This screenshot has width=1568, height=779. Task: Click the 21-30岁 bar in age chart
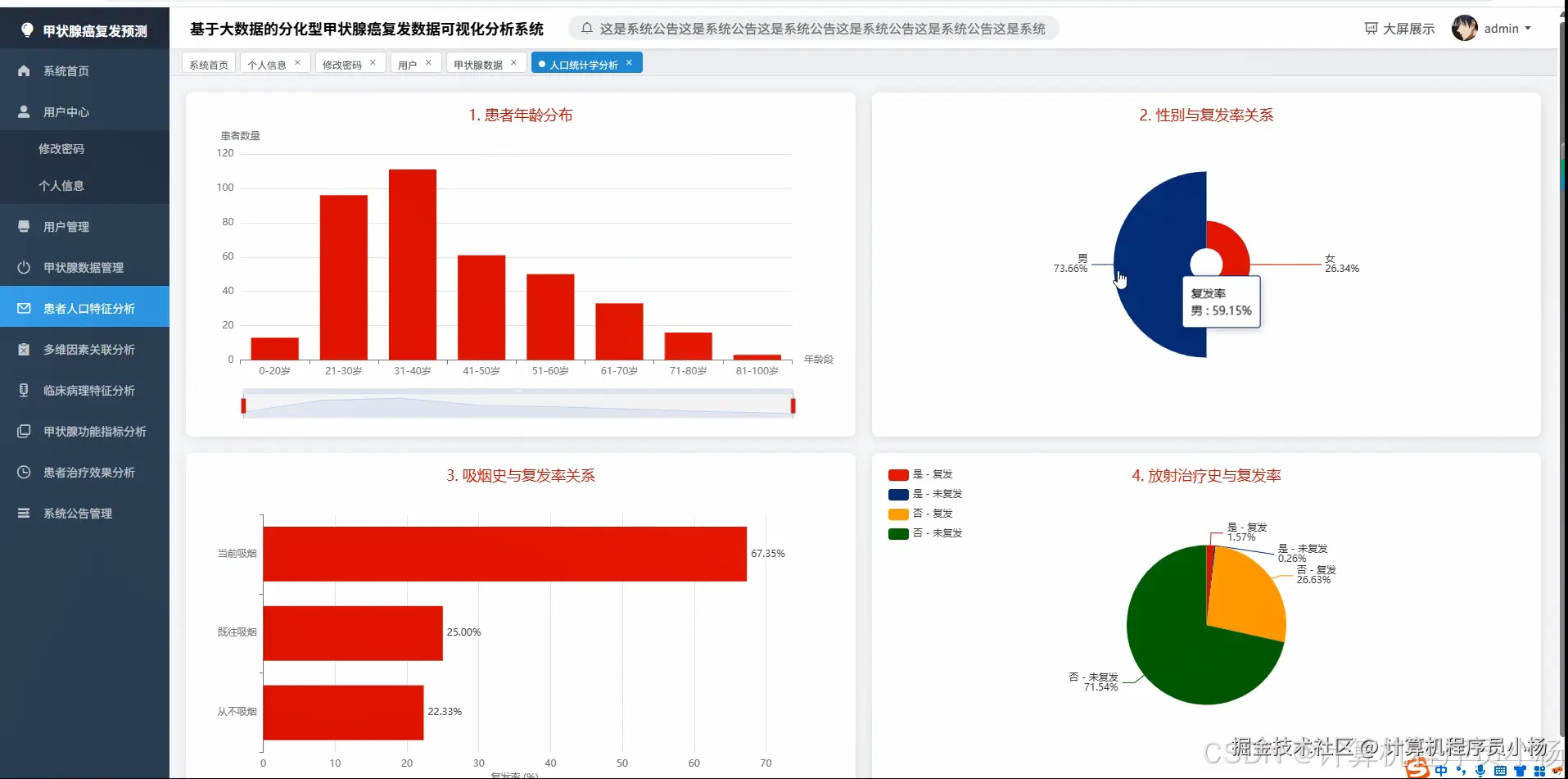click(x=344, y=278)
